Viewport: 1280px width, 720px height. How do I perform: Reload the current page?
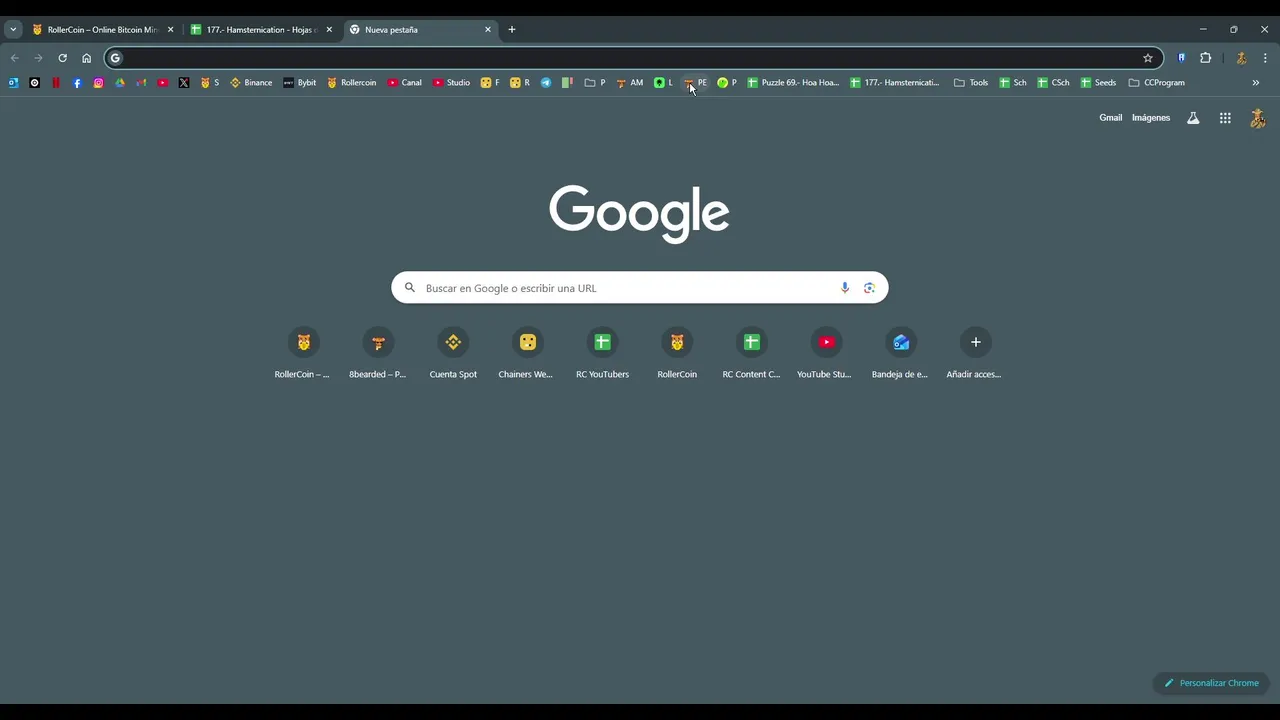[x=62, y=58]
